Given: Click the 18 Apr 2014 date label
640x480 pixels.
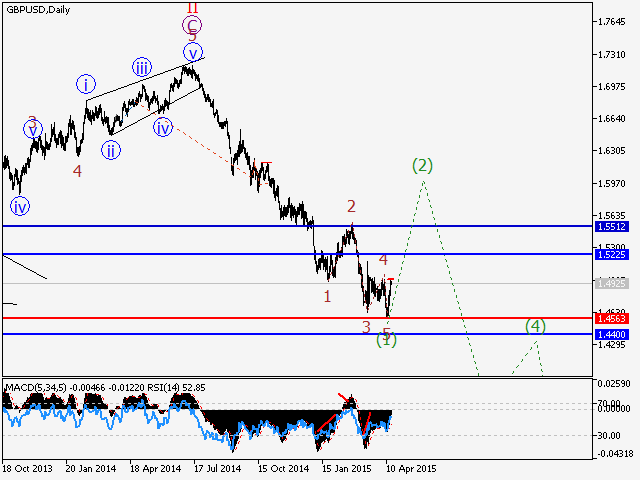Looking at the screenshot, I should point(155,469).
